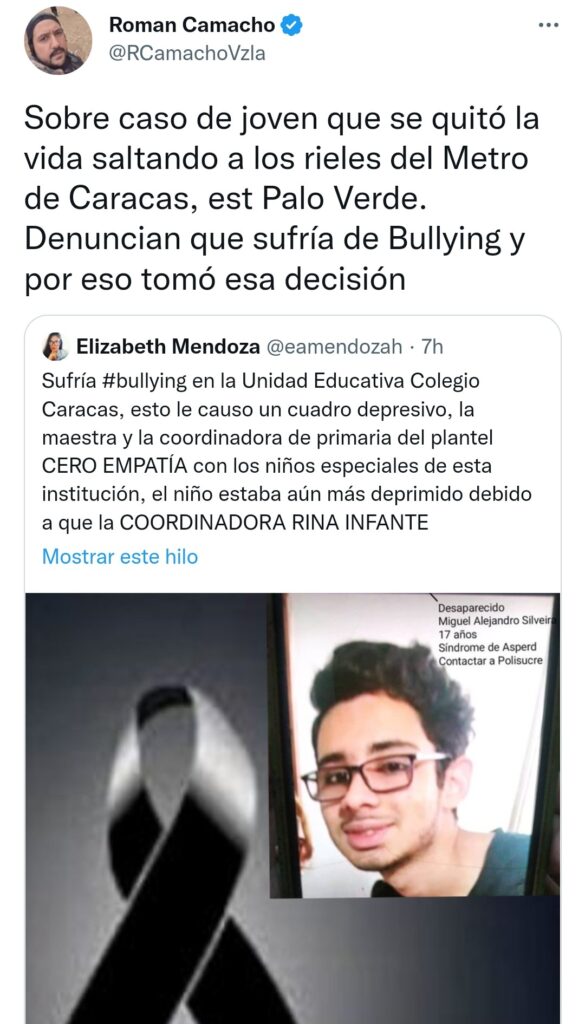The height and width of the screenshot is (1024, 585).
Task: Click the 7h timestamp on quoted tweet
Action: 432,347
